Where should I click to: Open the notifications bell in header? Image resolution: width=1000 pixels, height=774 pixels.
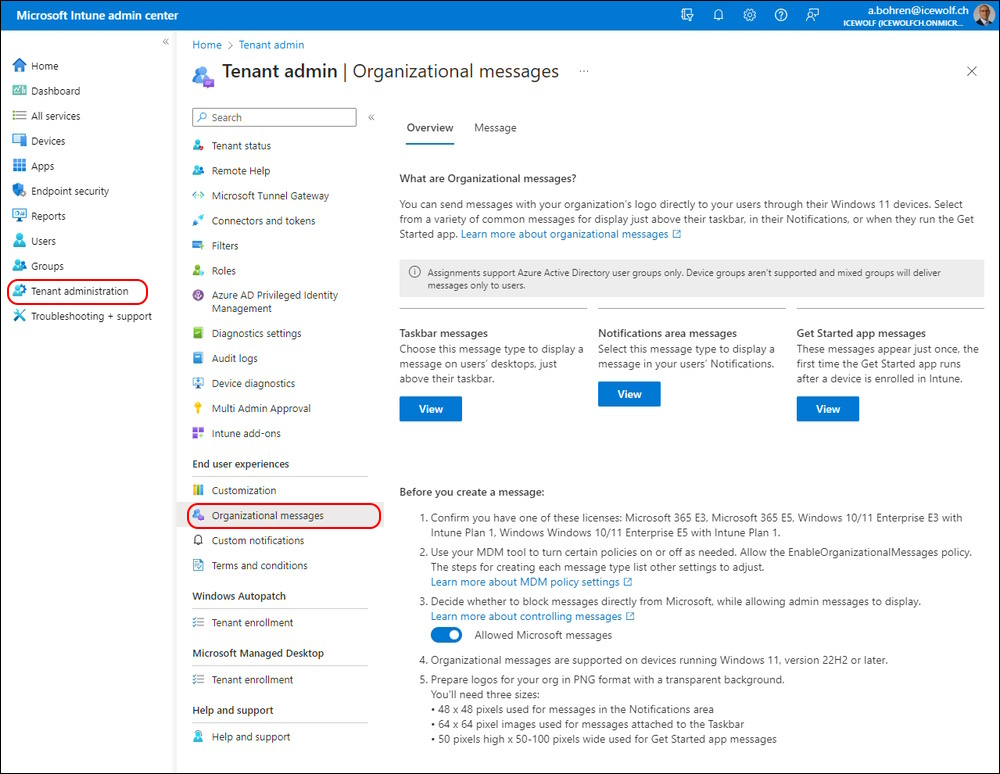coord(718,15)
